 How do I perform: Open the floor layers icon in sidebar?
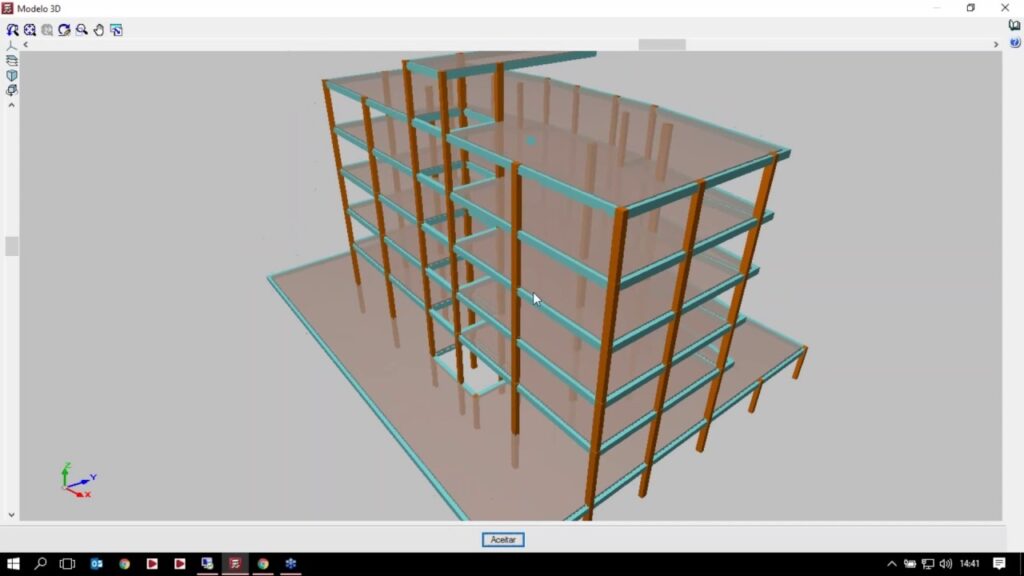12,61
